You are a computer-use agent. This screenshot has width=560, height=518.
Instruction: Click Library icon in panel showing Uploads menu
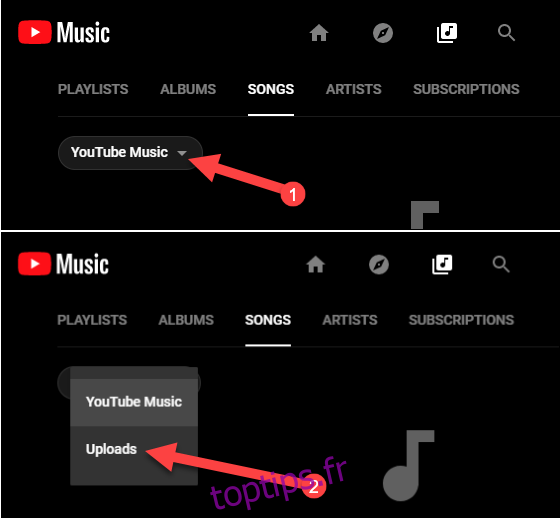[442, 265]
